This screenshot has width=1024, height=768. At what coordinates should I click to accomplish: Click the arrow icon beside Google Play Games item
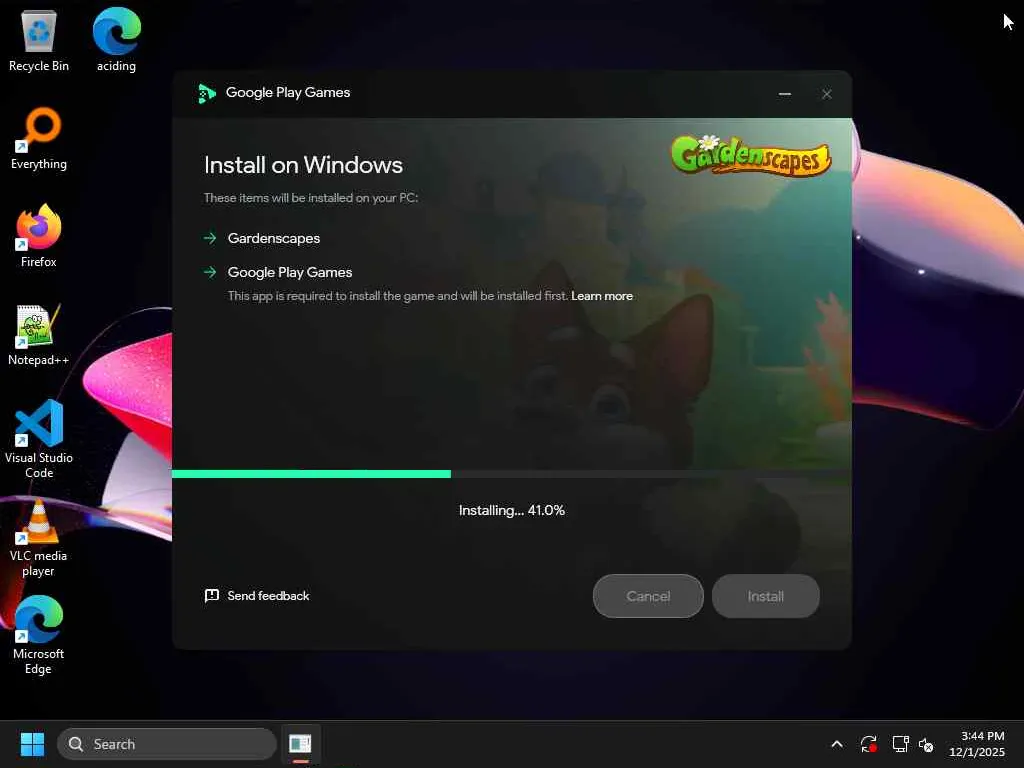click(x=210, y=272)
